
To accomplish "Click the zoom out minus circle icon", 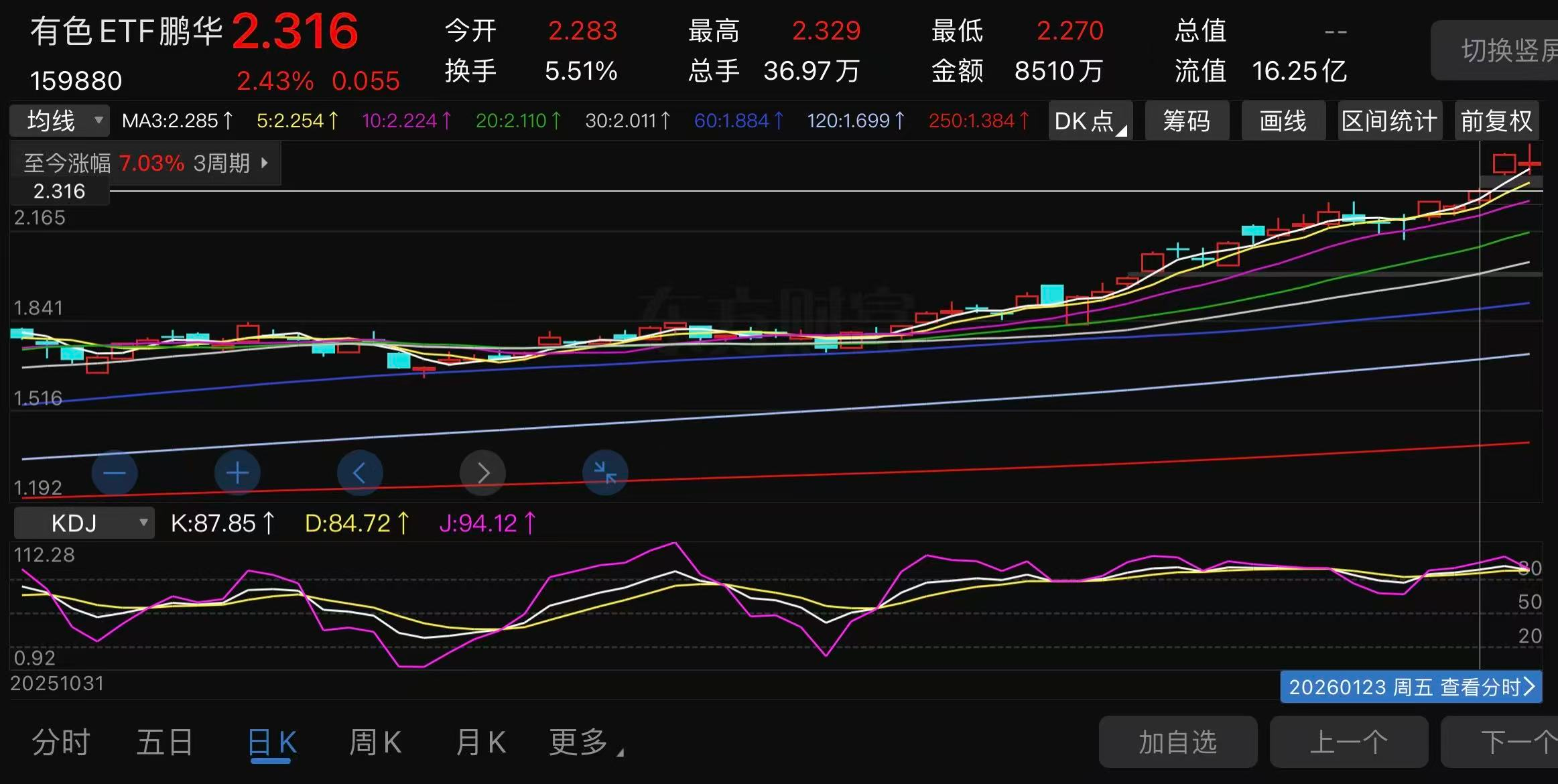I will point(115,473).
